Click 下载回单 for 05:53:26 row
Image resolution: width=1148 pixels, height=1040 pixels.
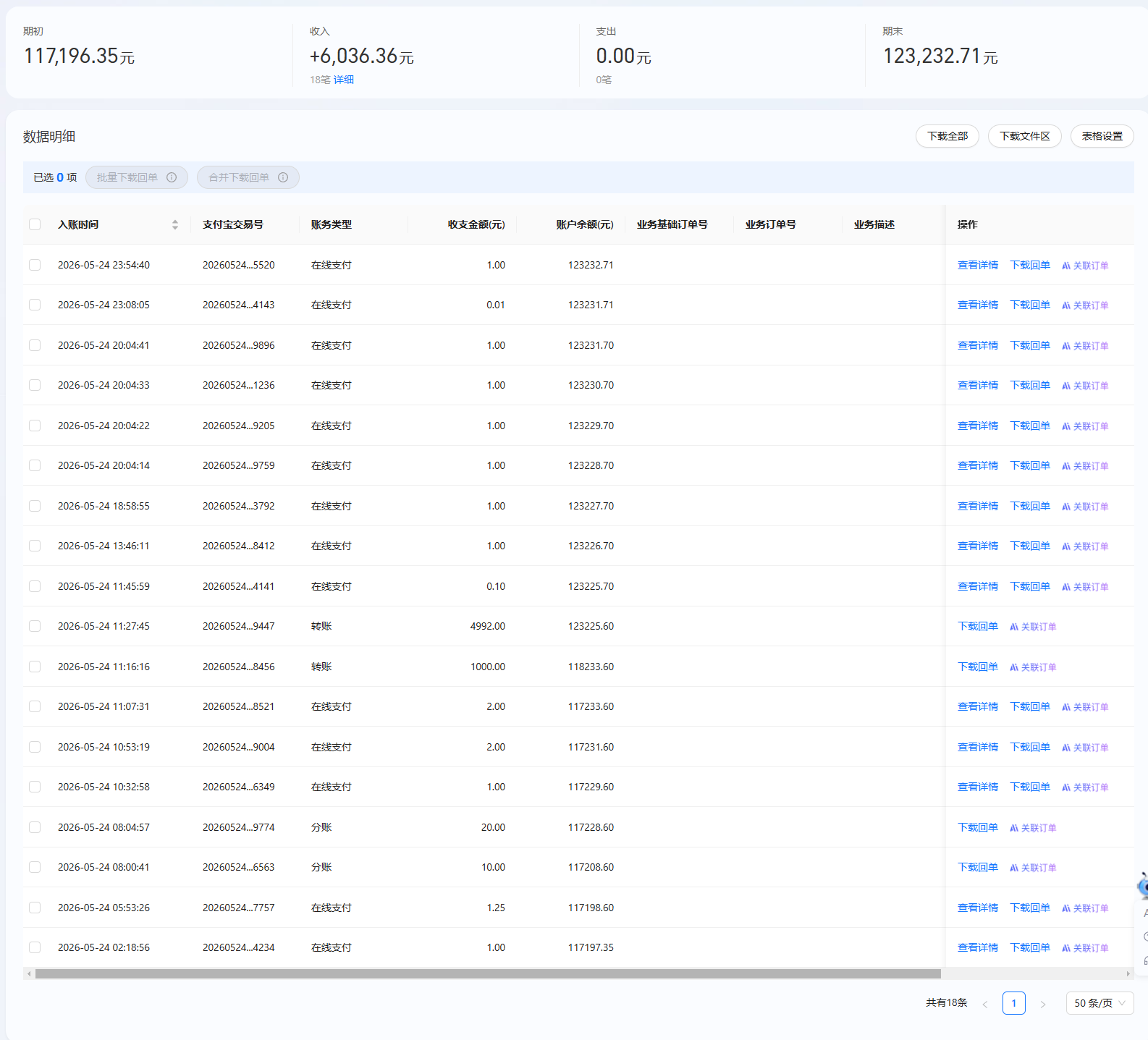point(1030,908)
